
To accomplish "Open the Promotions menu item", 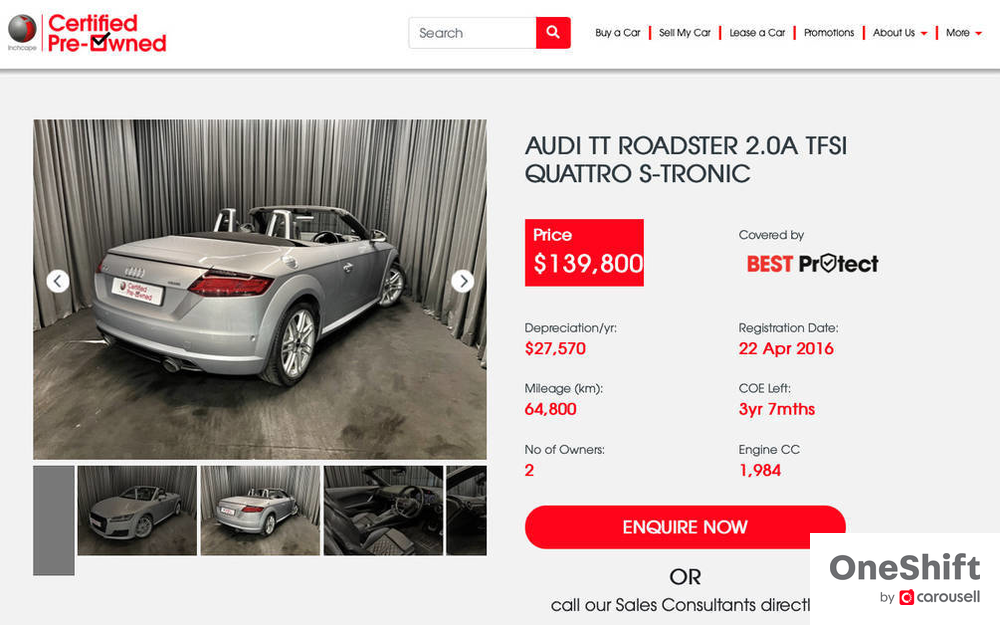I will point(828,33).
